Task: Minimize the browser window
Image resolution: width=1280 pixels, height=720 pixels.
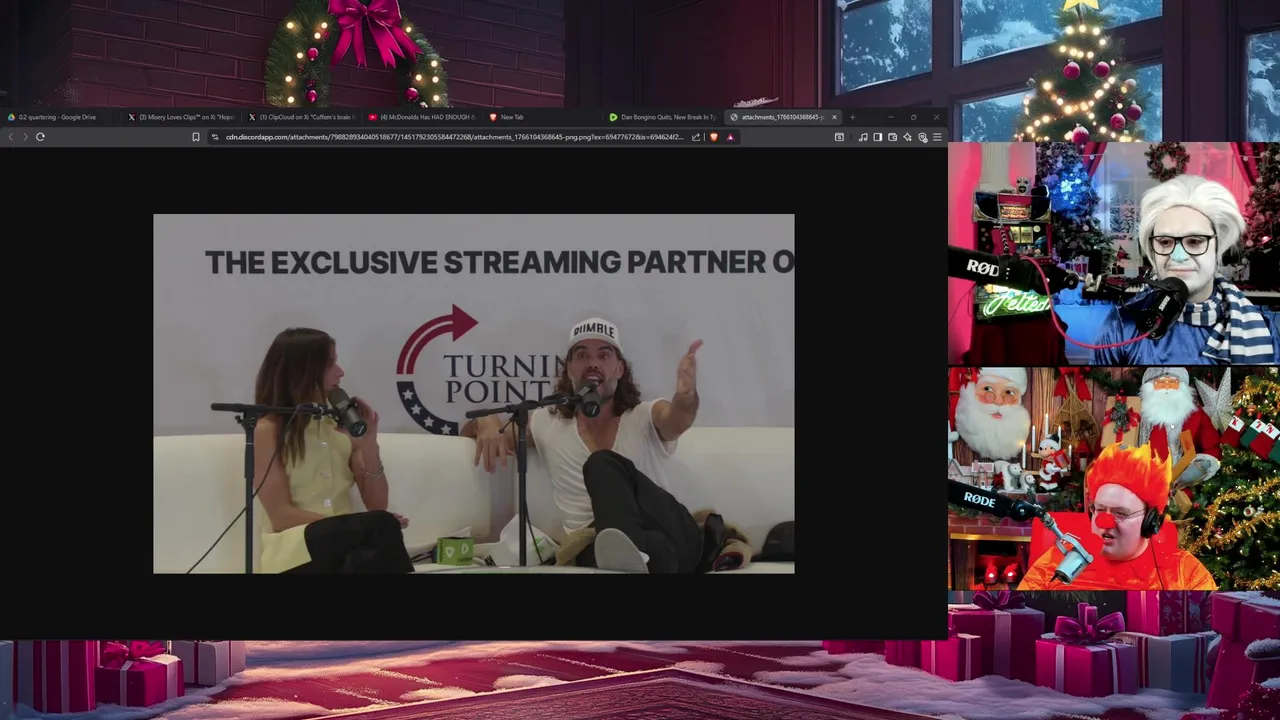Action: 891,117
